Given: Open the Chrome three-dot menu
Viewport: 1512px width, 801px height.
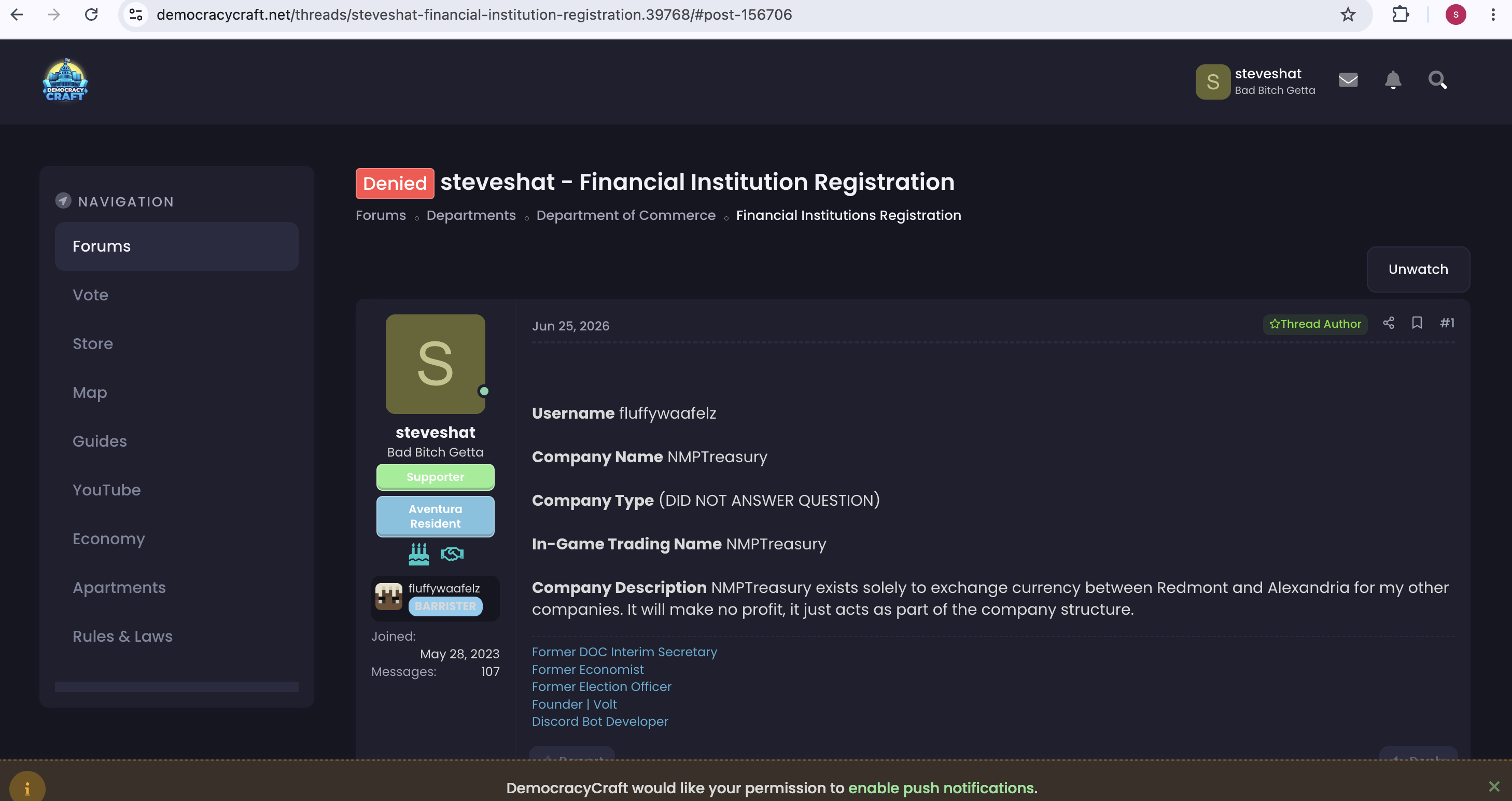Looking at the screenshot, I should point(1493,15).
